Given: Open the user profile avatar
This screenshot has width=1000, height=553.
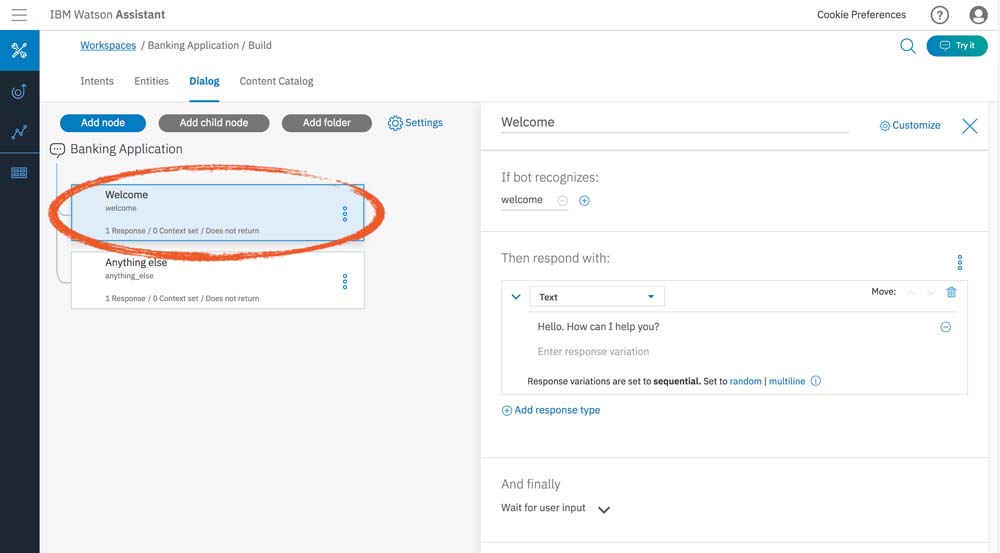Looking at the screenshot, I should (978, 15).
